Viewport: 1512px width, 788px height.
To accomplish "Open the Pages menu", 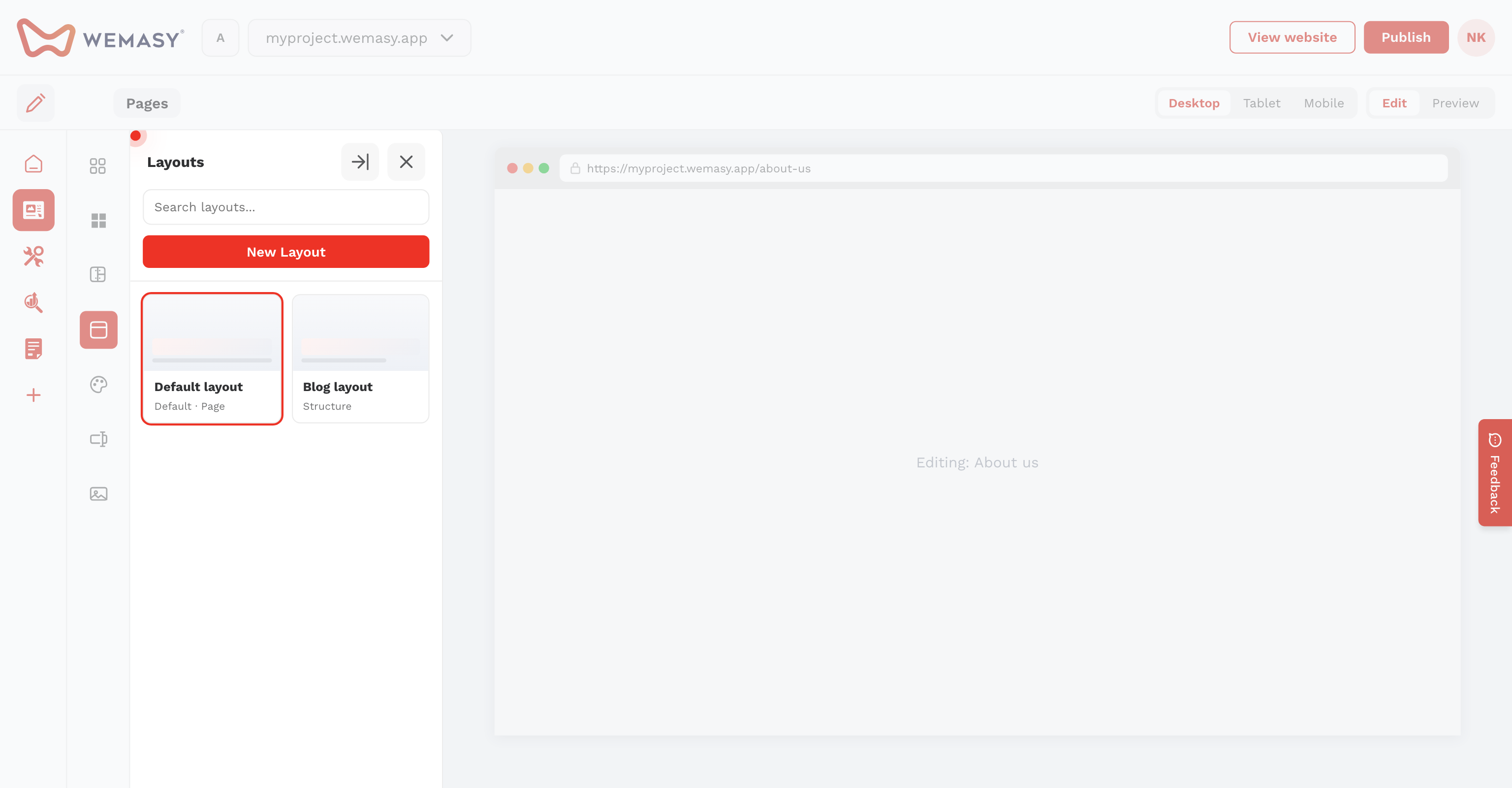I will (x=147, y=103).
